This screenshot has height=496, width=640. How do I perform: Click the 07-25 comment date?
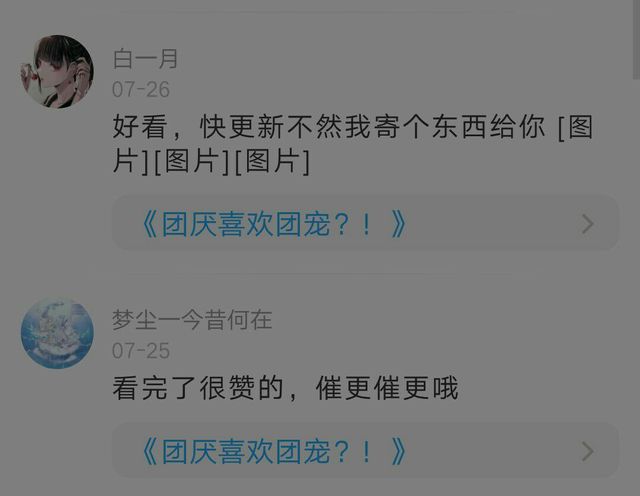pos(141,351)
